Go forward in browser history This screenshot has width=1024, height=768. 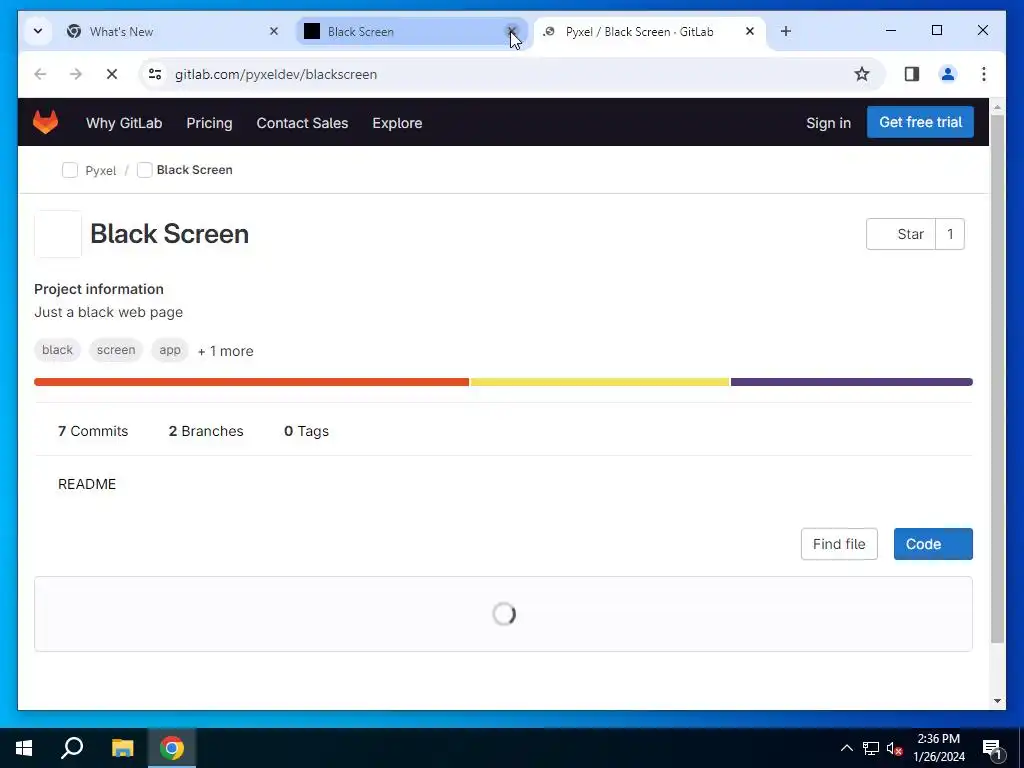click(x=76, y=74)
